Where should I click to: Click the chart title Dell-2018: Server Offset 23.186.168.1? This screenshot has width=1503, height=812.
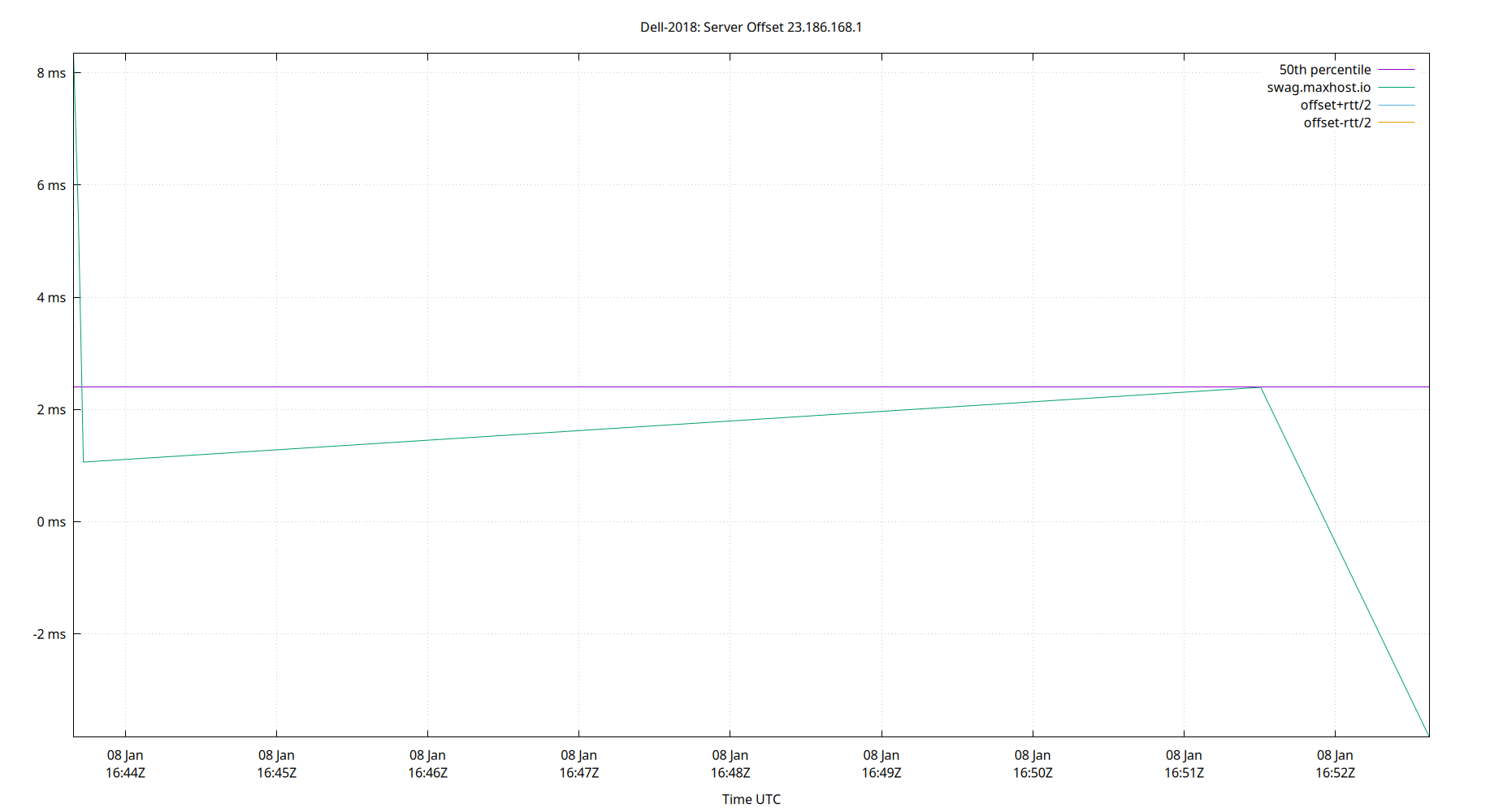pyautogui.click(x=751, y=27)
